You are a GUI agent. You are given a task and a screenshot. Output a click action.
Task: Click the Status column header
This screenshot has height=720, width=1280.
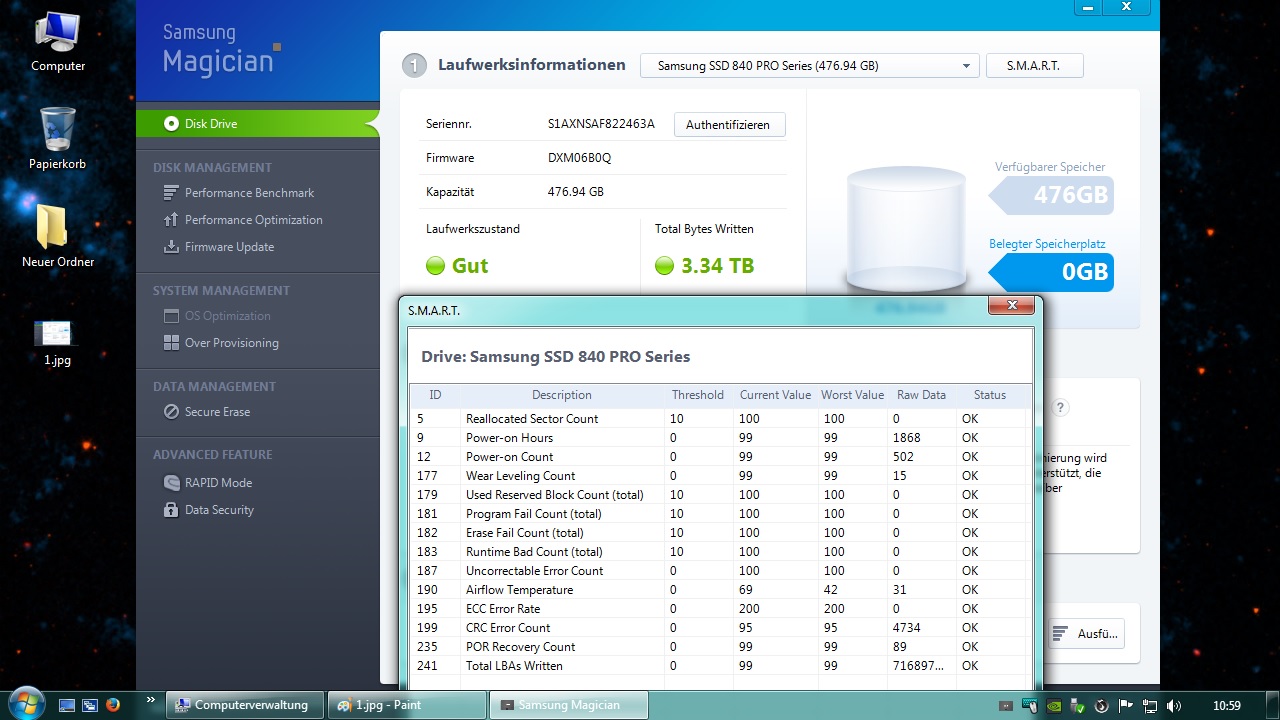(x=990, y=395)
